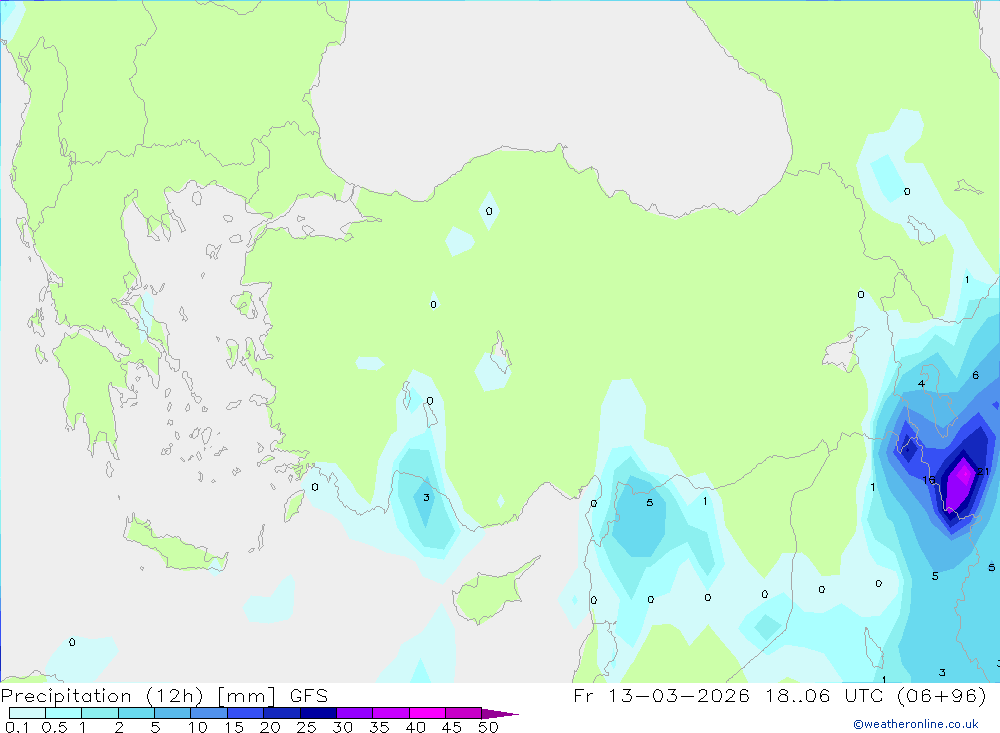Click the "6" precipitation value on the map
The height and width of the screenshot is (733, 1000).
tap(975, 375)
